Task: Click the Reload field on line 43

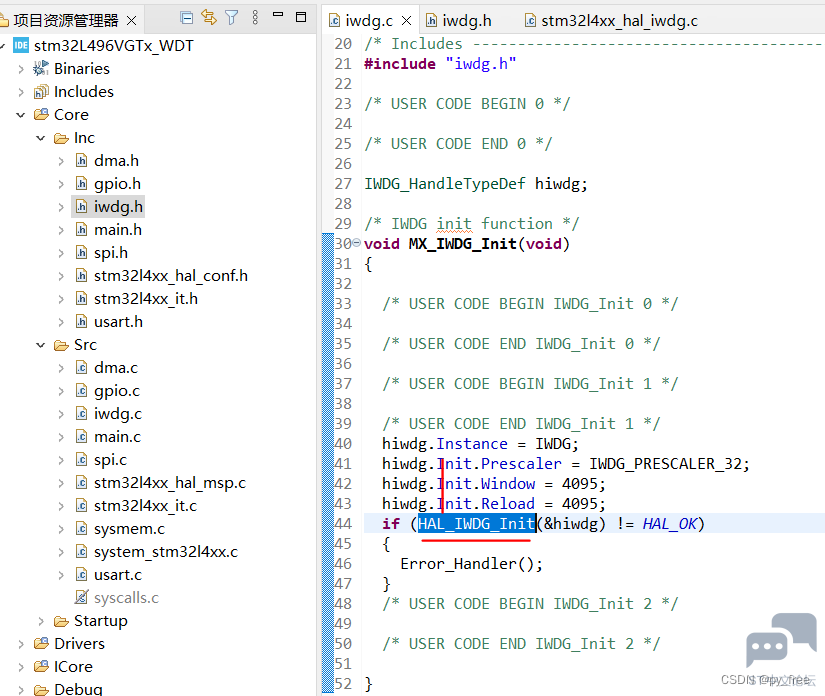Action: 508,503
